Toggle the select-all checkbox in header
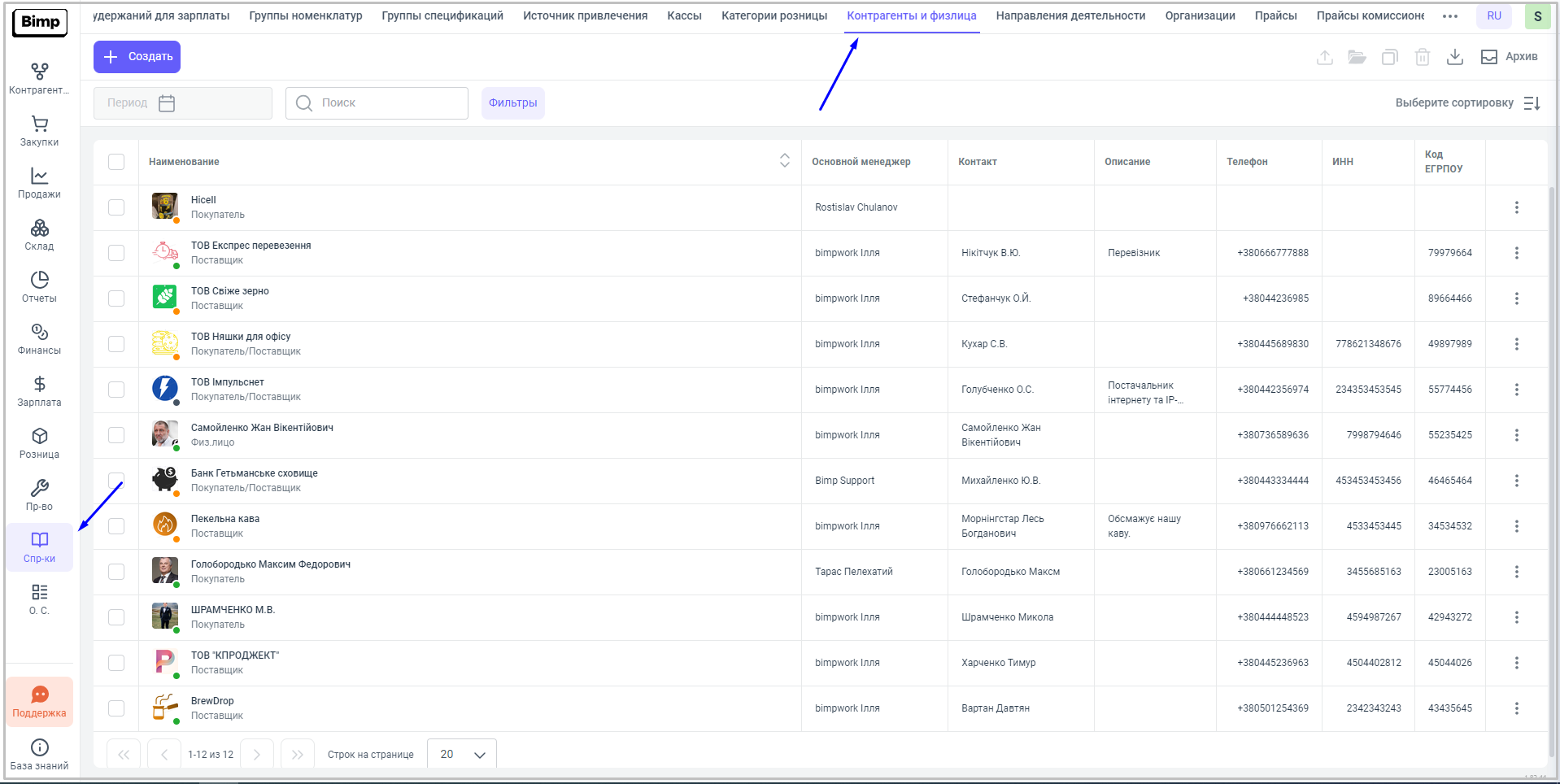This screenshot has width=1560, height=784. click(x=116, y=162)
